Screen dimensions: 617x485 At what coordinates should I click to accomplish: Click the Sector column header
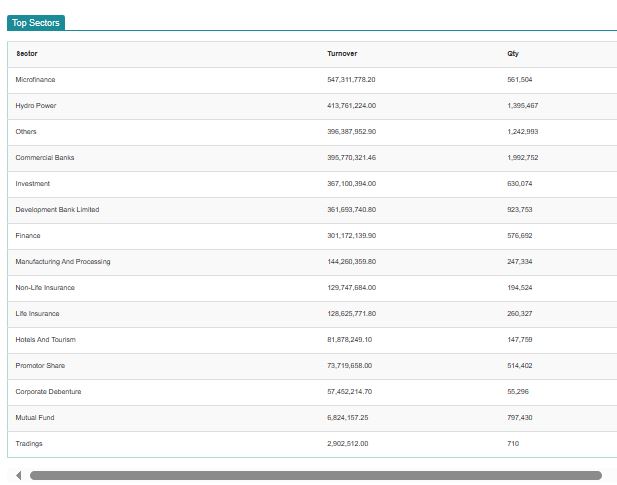(x=27, y=53)
